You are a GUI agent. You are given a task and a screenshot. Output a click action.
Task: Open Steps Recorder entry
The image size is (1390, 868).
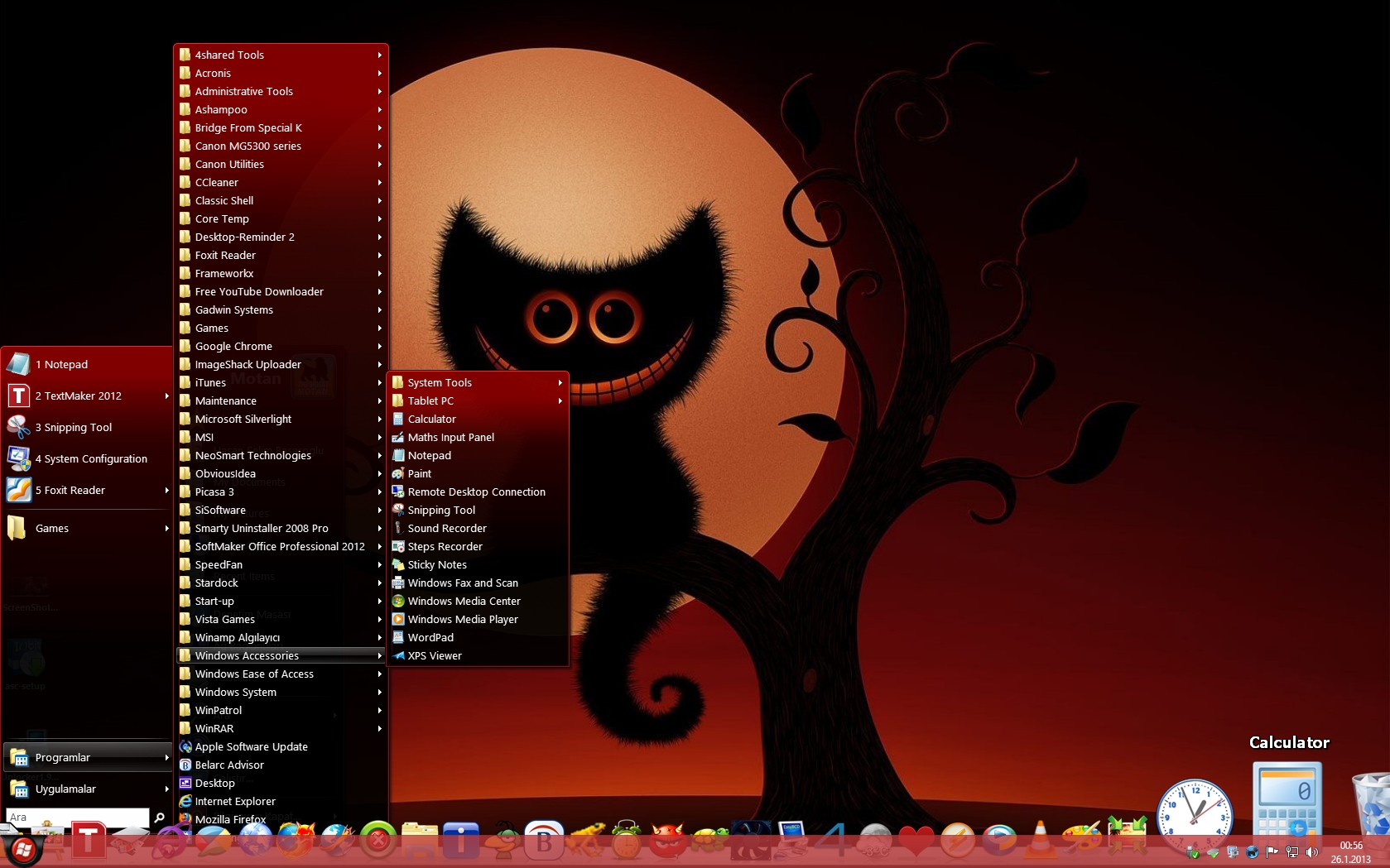(x=478, y=546)
